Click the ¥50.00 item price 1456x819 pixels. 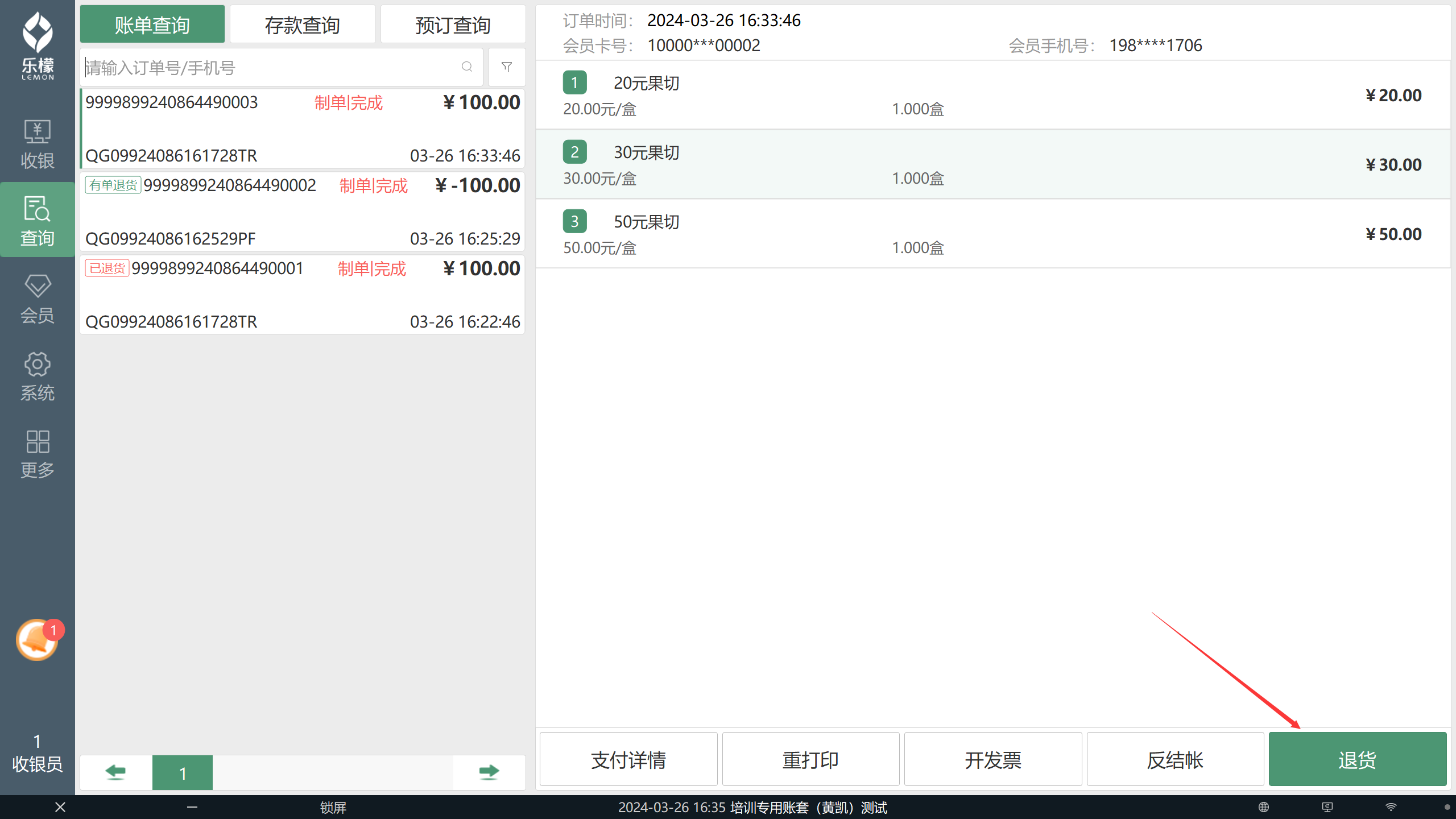pyautogui.click(x=1393, y=234)
